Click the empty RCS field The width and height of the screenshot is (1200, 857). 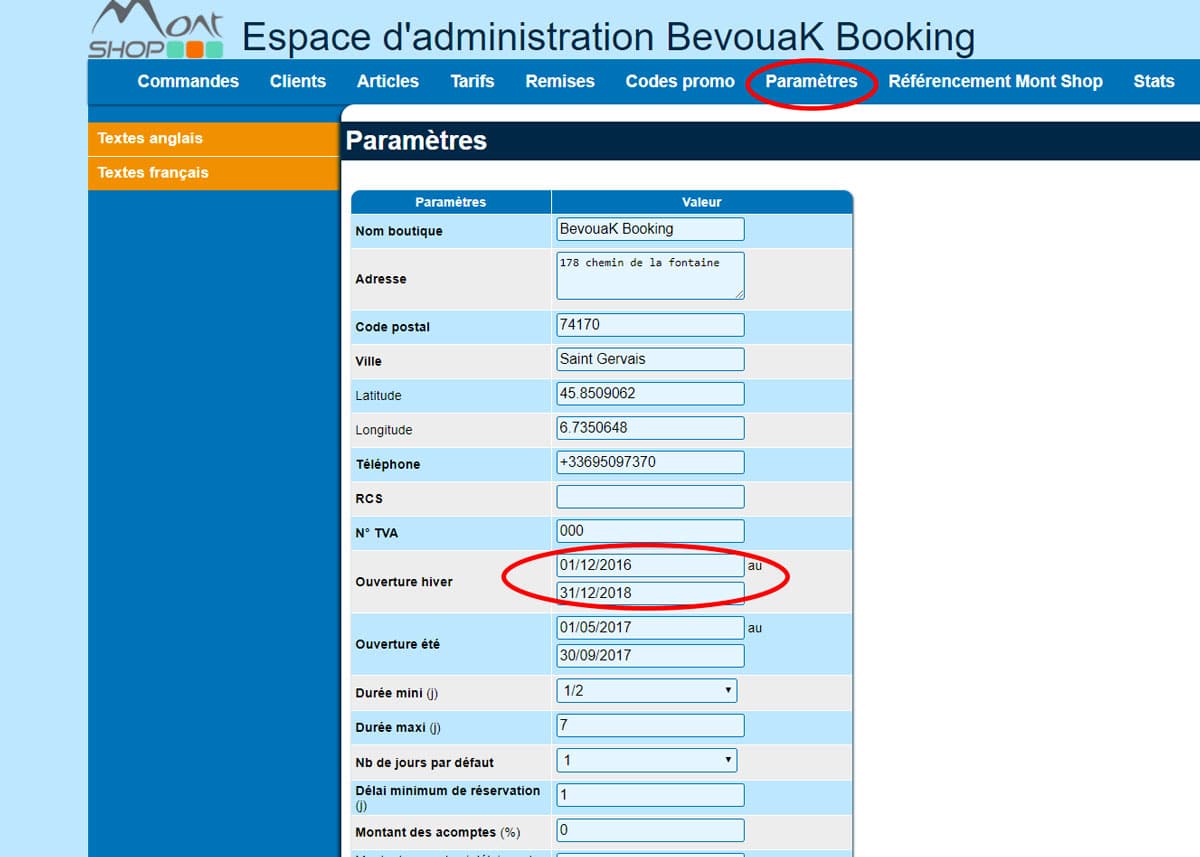(x=650, y=497)
